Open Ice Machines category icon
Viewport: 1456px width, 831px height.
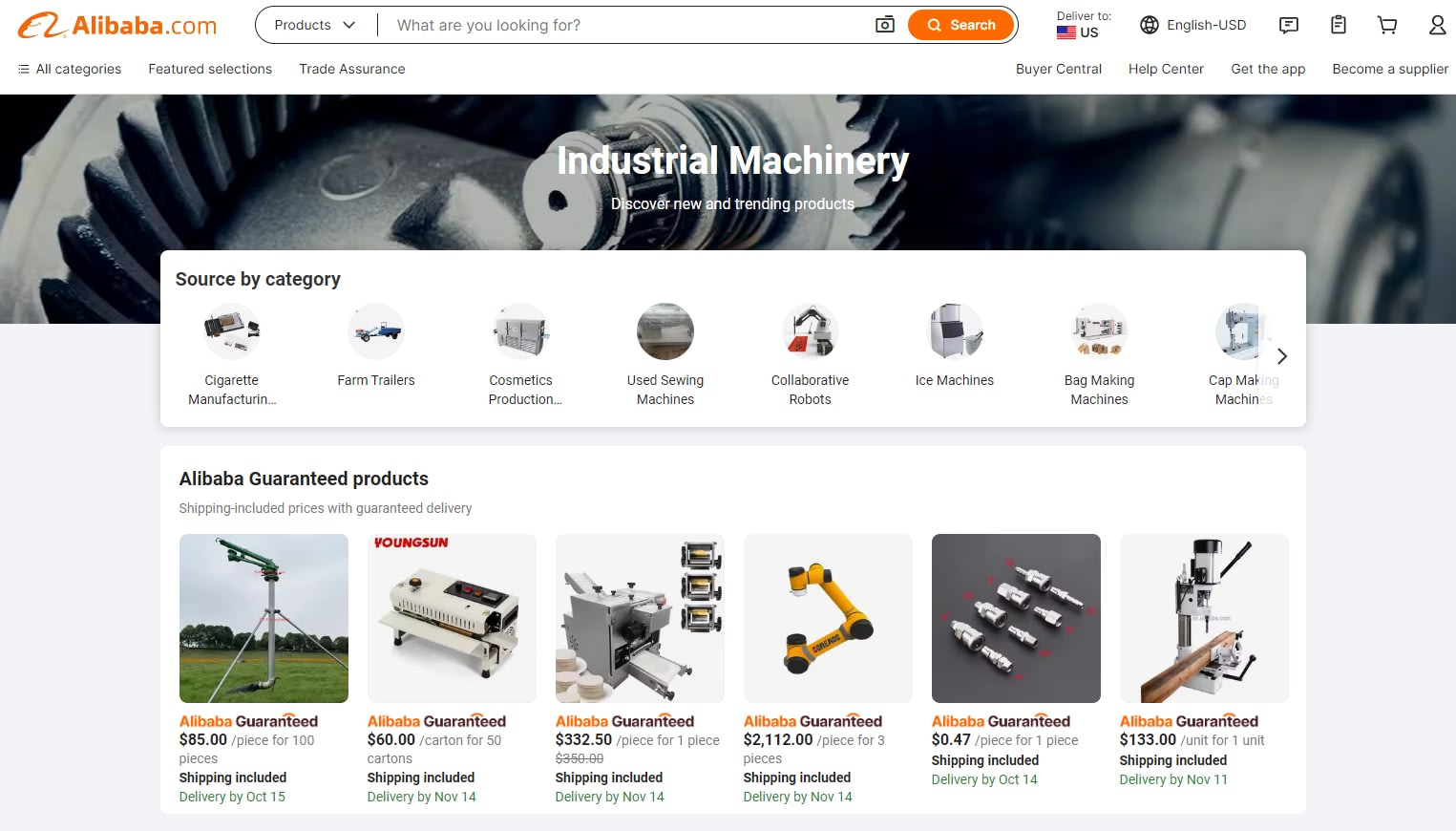955,331
